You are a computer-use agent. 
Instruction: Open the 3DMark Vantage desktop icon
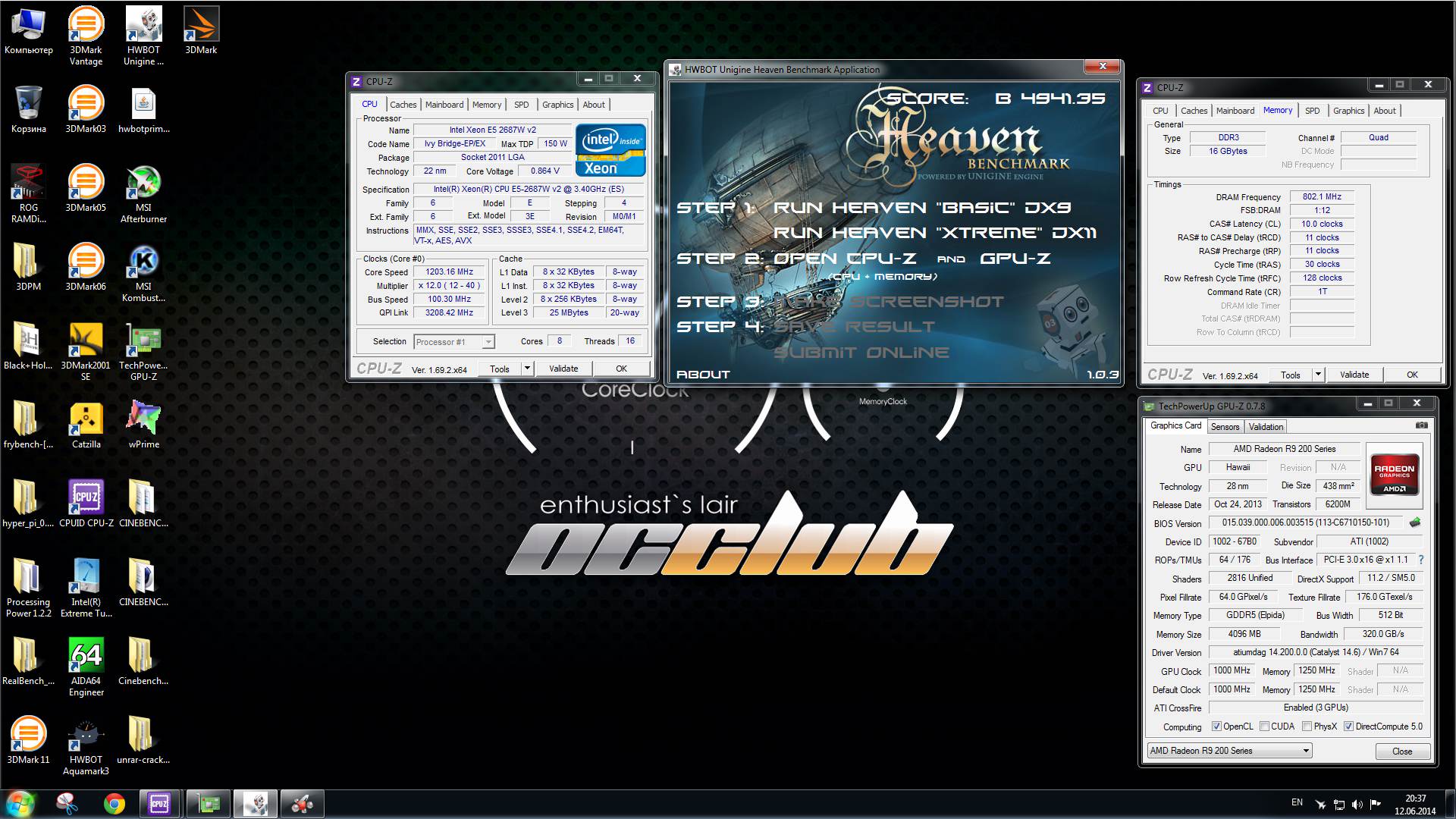(86, 36)
